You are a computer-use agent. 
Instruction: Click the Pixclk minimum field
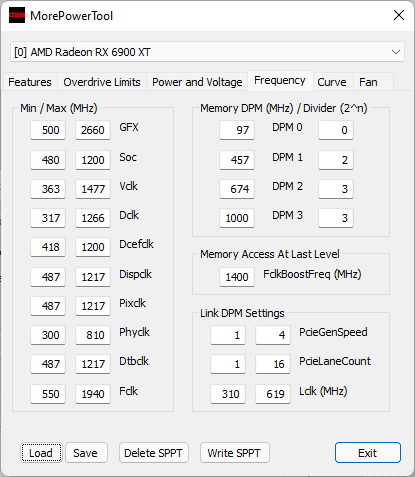coord(48,306)
